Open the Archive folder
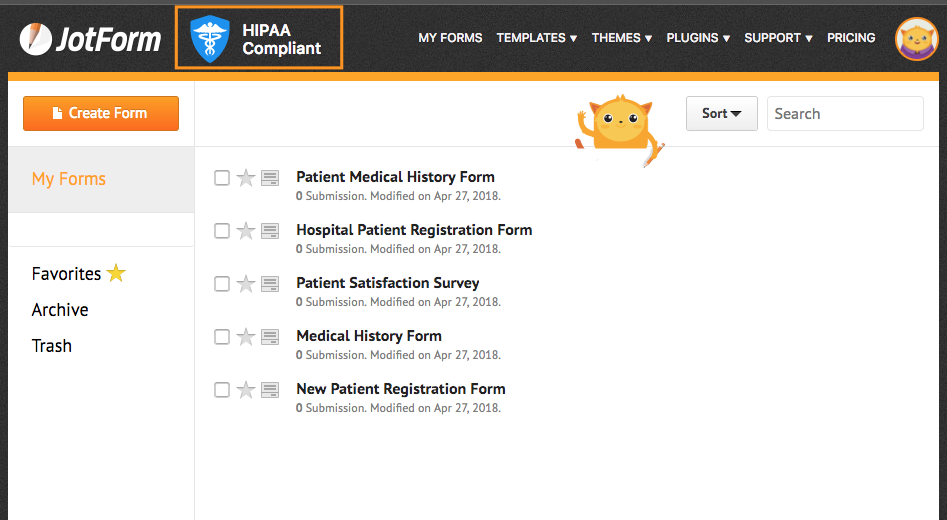 [x=60, y=310]
